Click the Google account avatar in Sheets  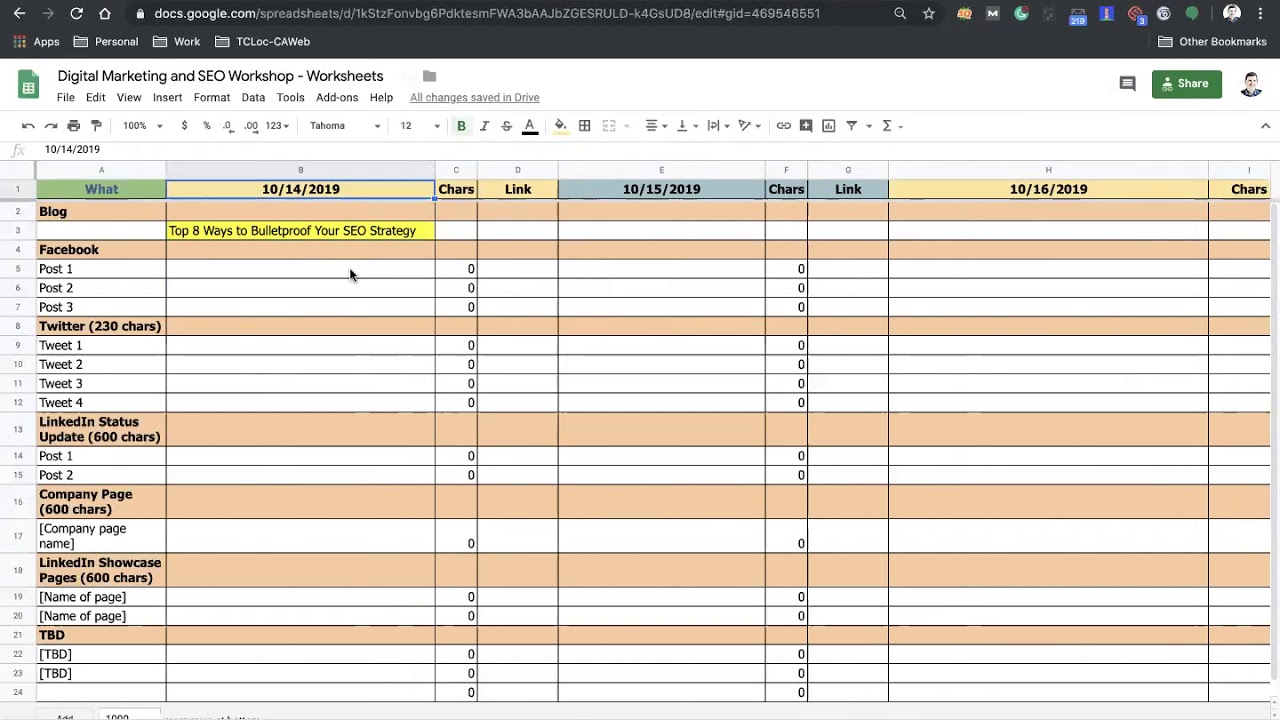(x=1251, y=84)
